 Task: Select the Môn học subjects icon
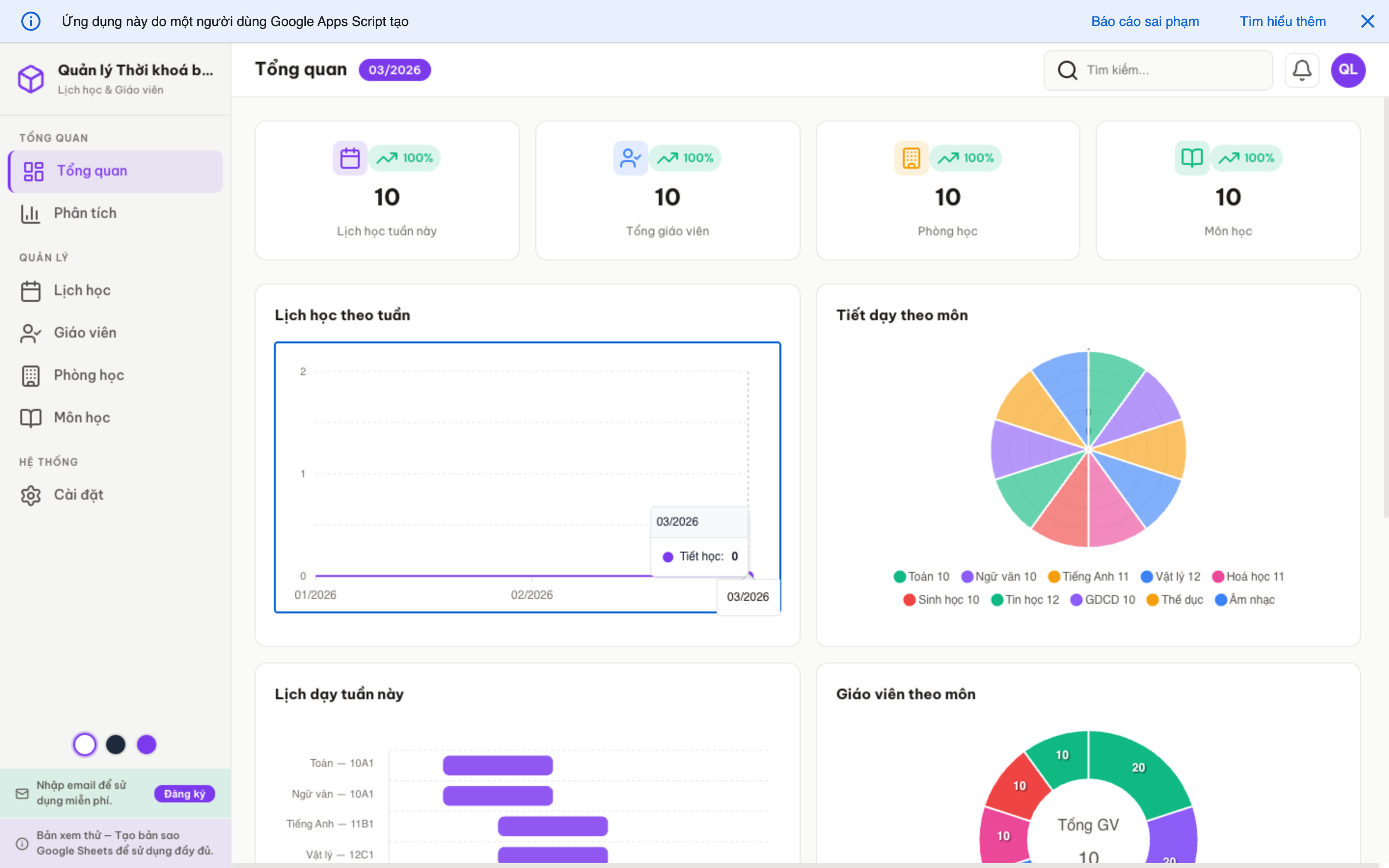pyautogui.click(x=30, y=417)
